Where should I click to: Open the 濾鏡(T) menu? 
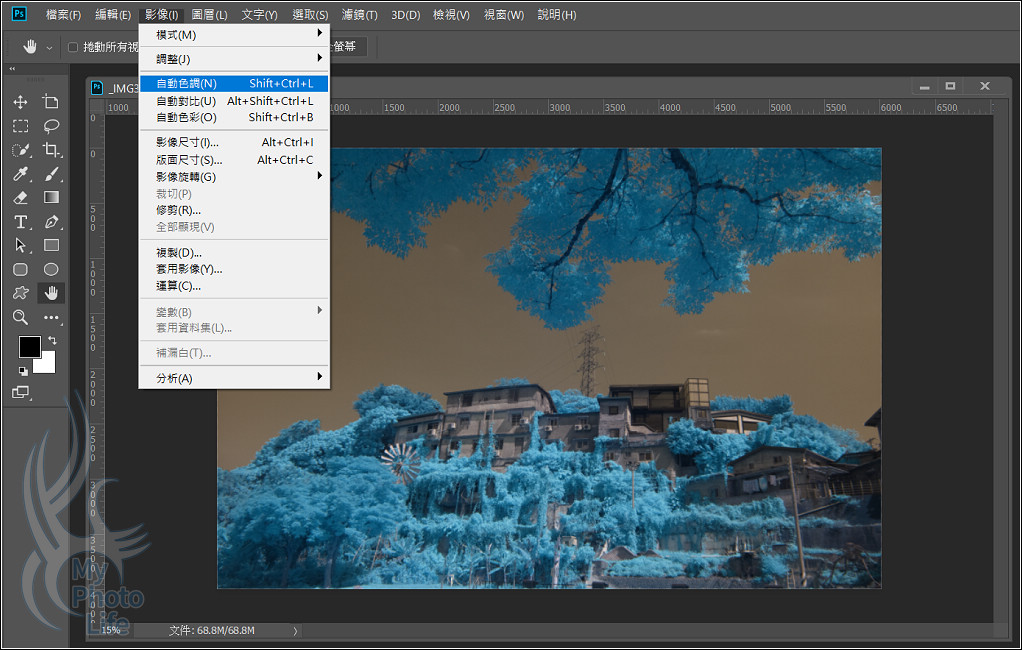(x=359, y=15)
